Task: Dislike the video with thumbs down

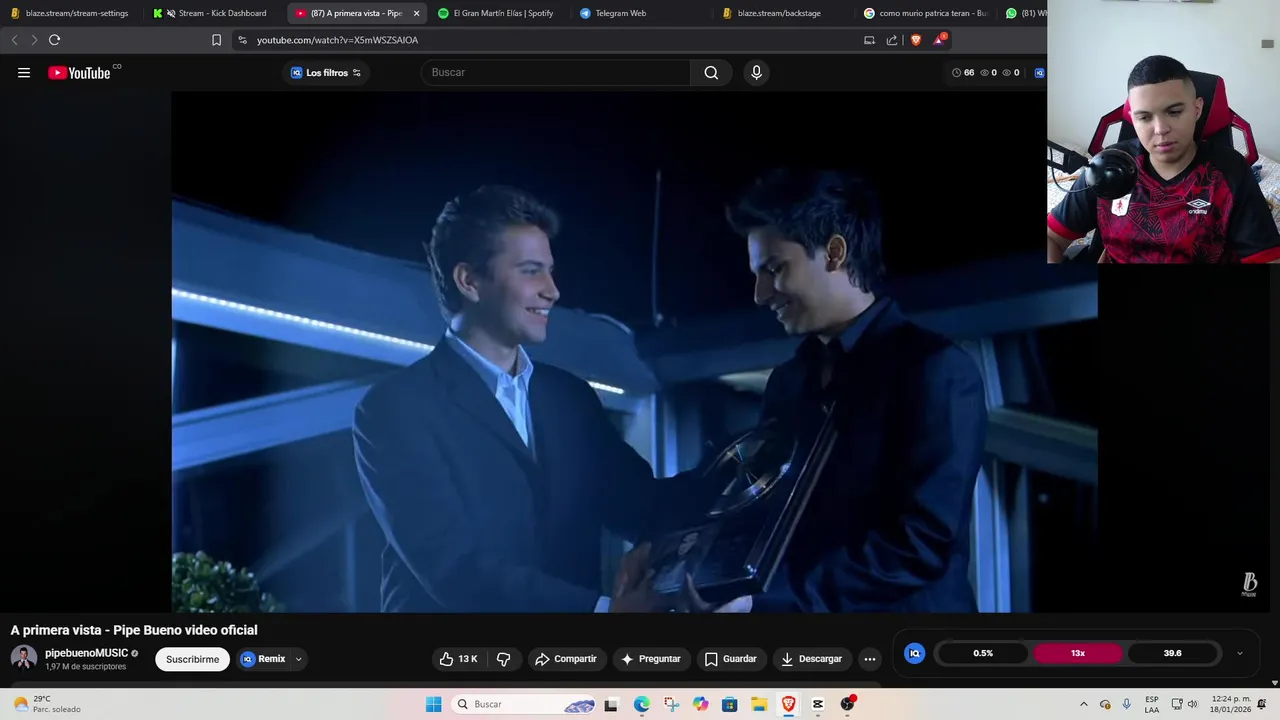Action: pos(503,659)
